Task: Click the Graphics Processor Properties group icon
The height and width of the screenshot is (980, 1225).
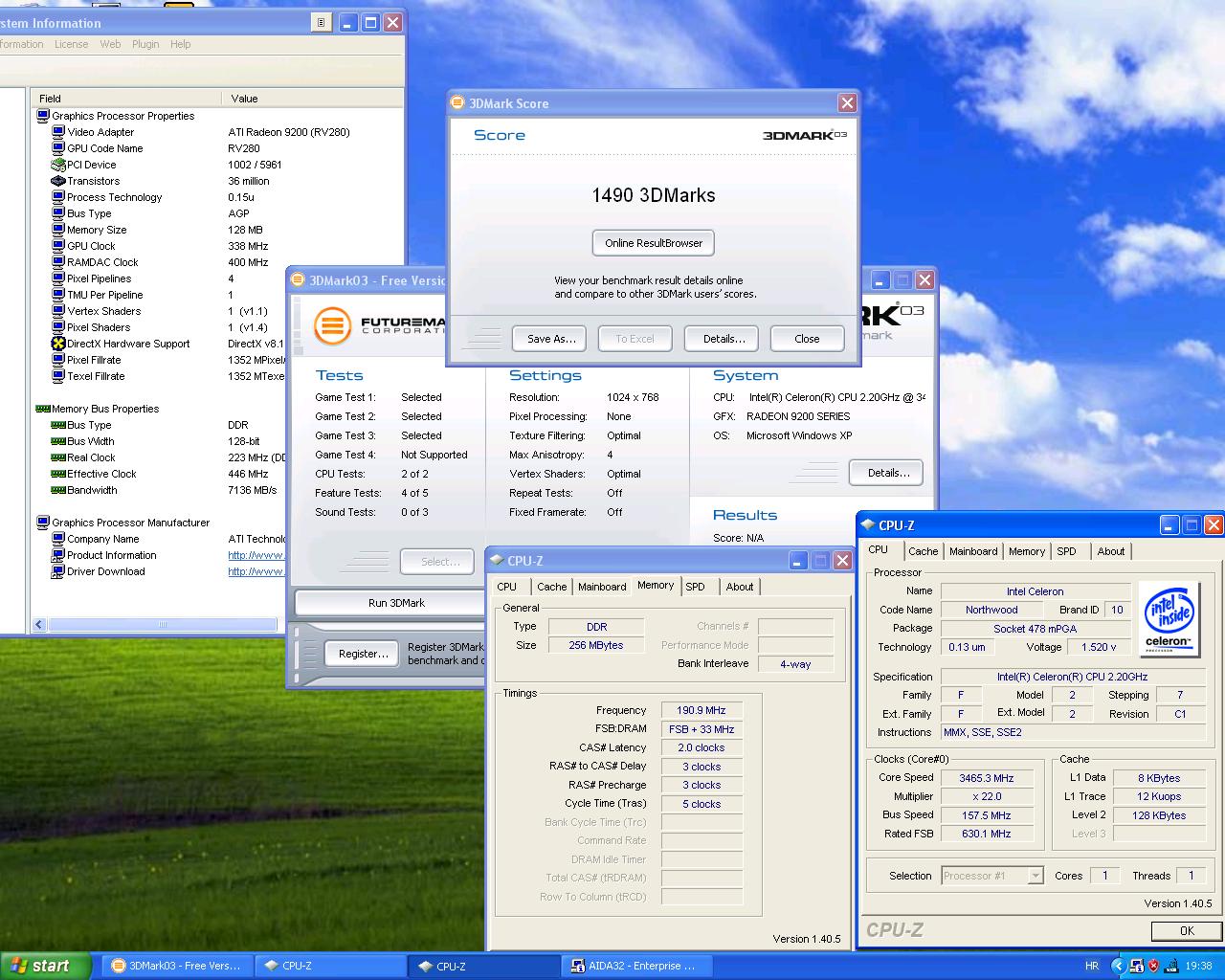Action: pyautogui.click(x=43, y=116)
